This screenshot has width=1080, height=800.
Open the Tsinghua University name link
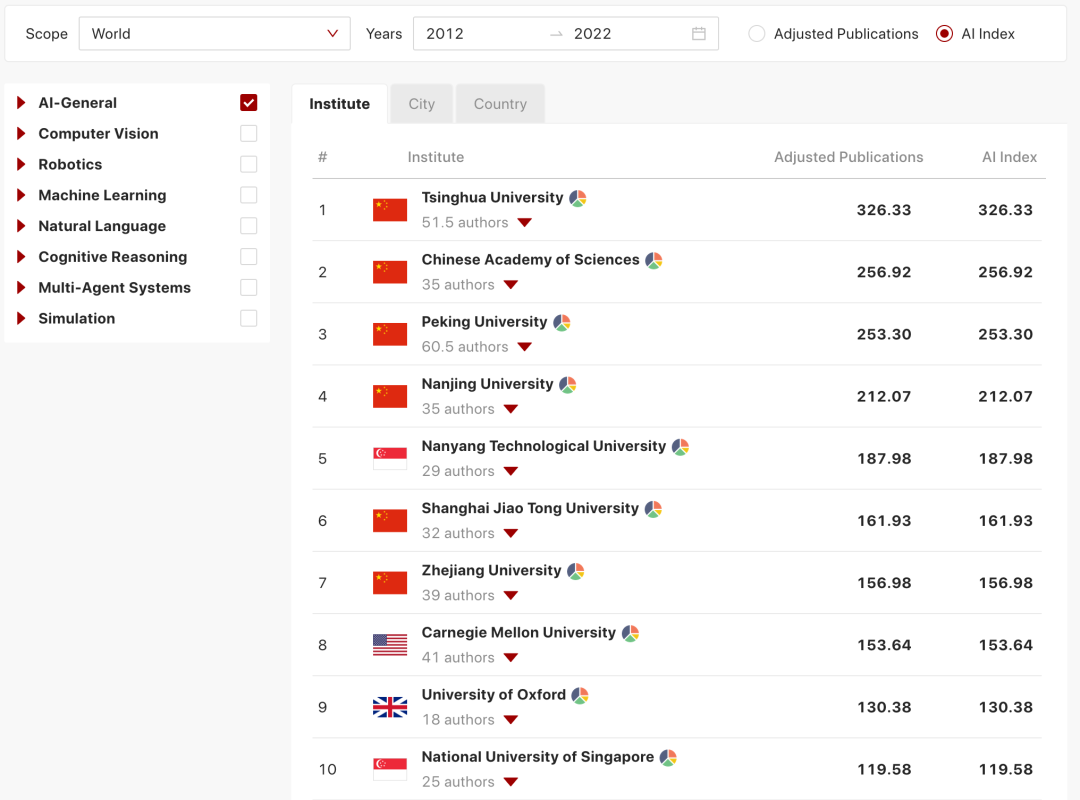pos(492,198)
